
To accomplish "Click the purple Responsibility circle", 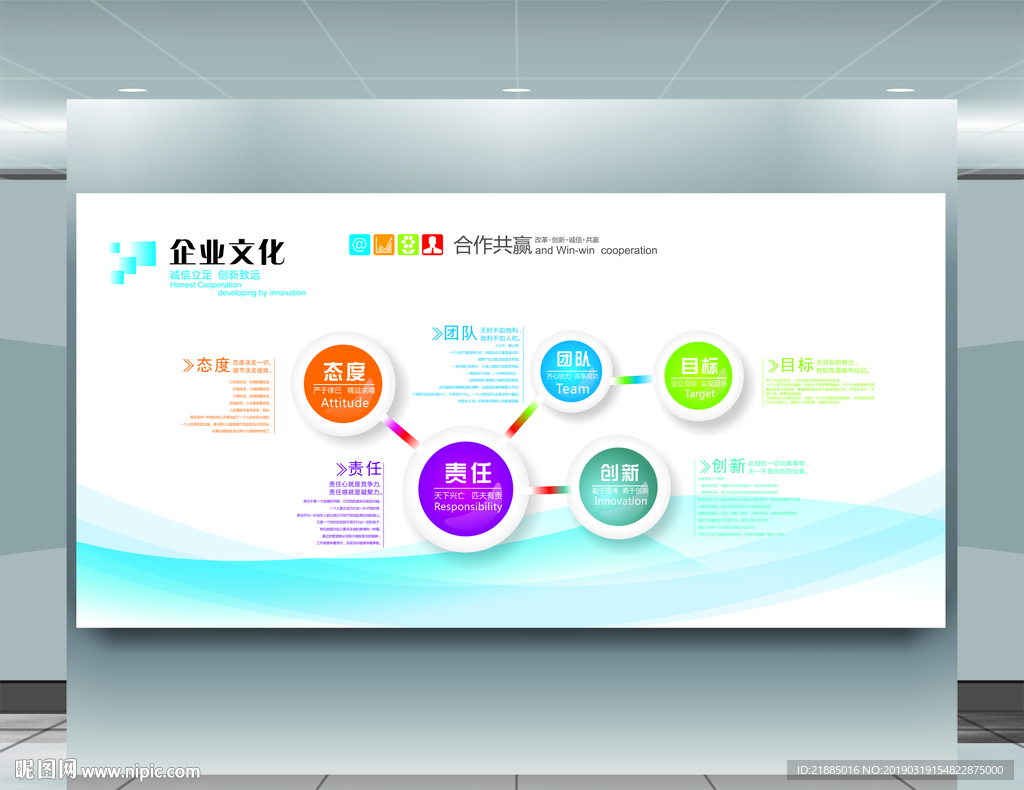I will pos(466,489).
